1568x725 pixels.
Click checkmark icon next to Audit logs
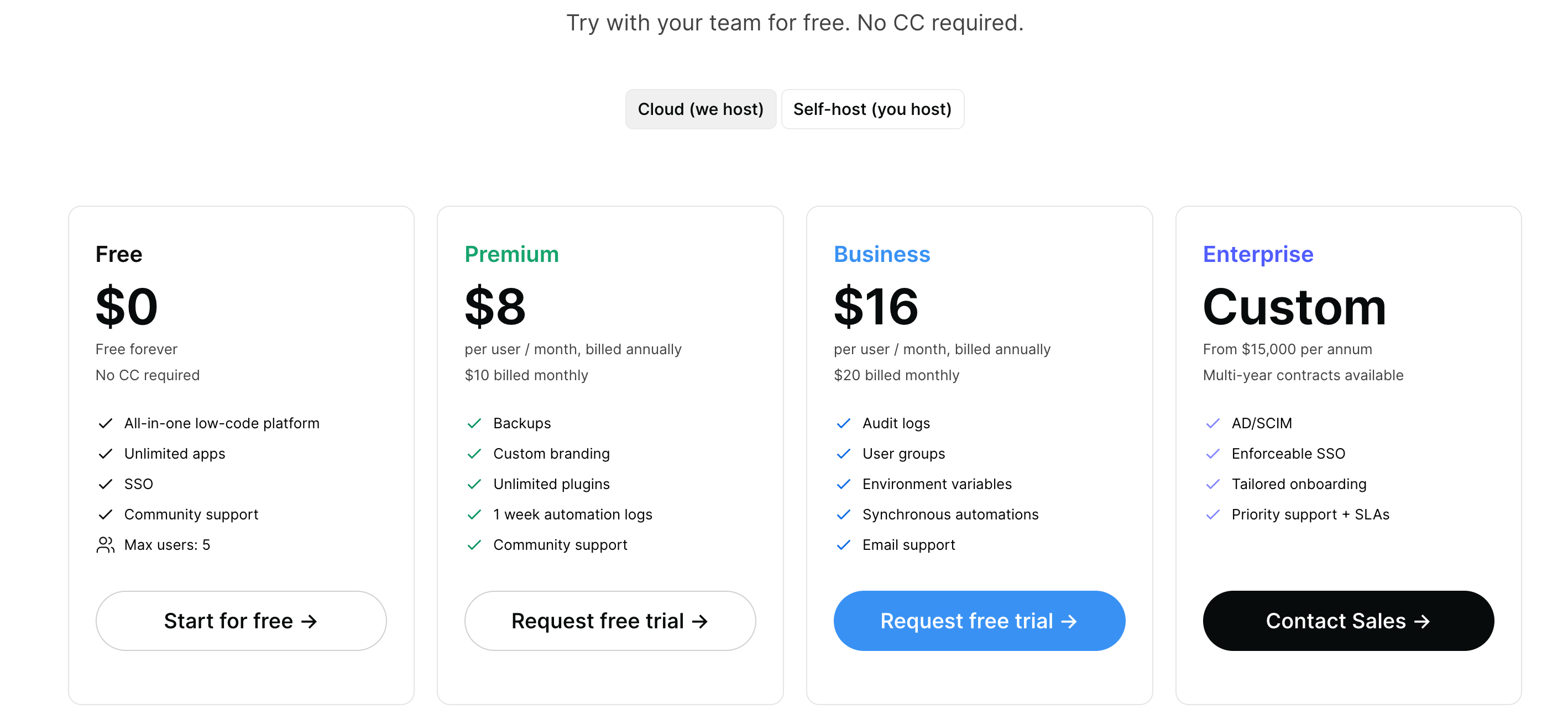coord(844,423)
